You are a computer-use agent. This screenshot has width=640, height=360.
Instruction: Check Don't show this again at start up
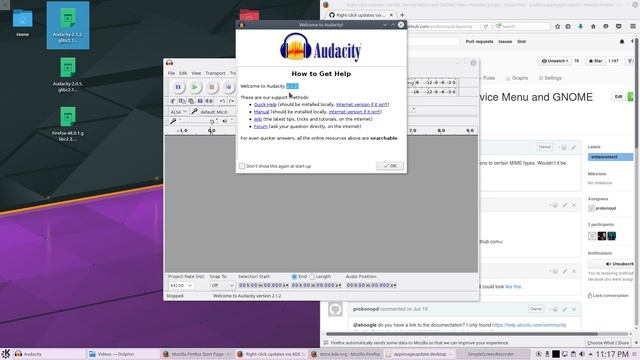[x=242, y=166]
